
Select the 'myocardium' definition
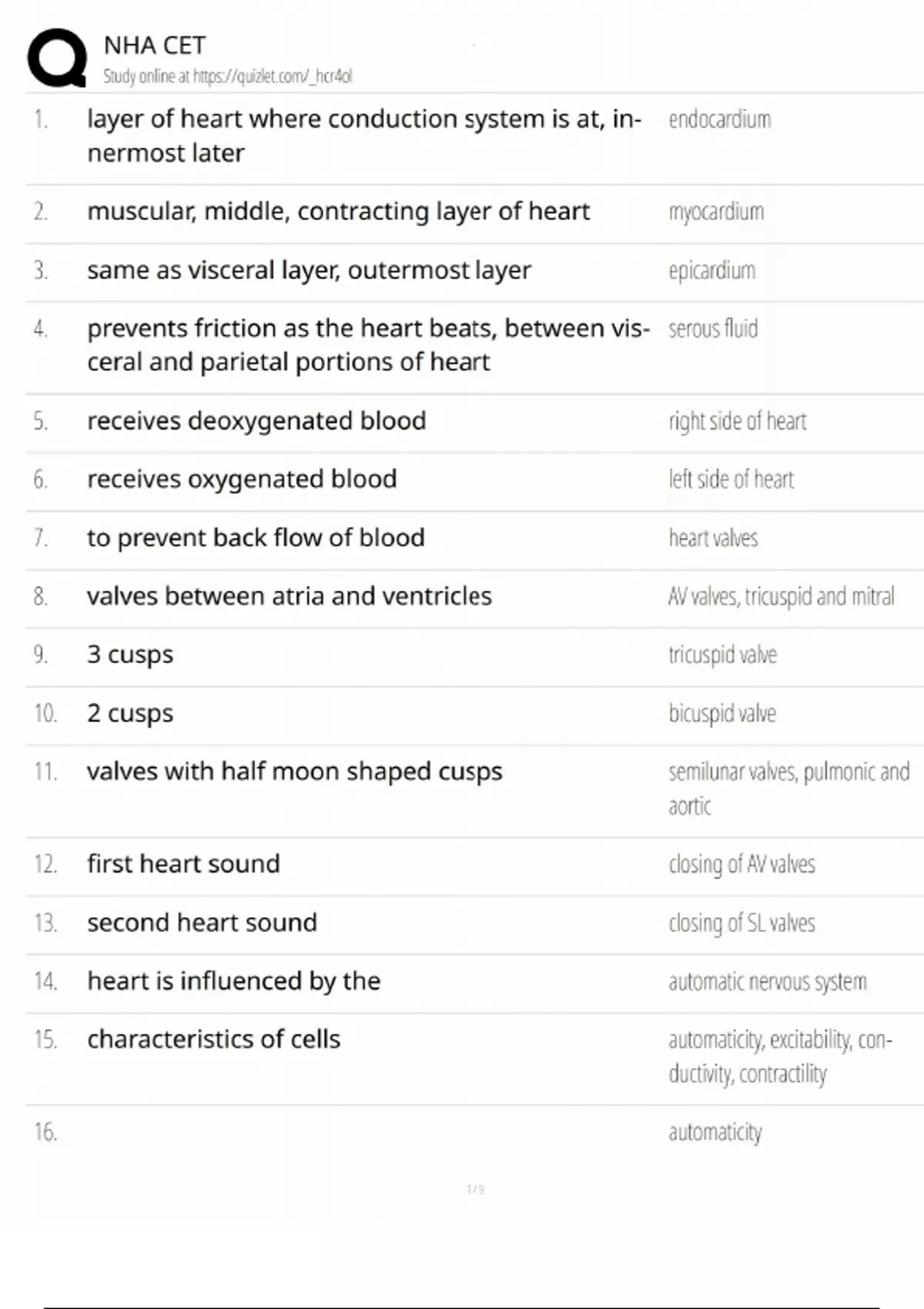point(716,212)
